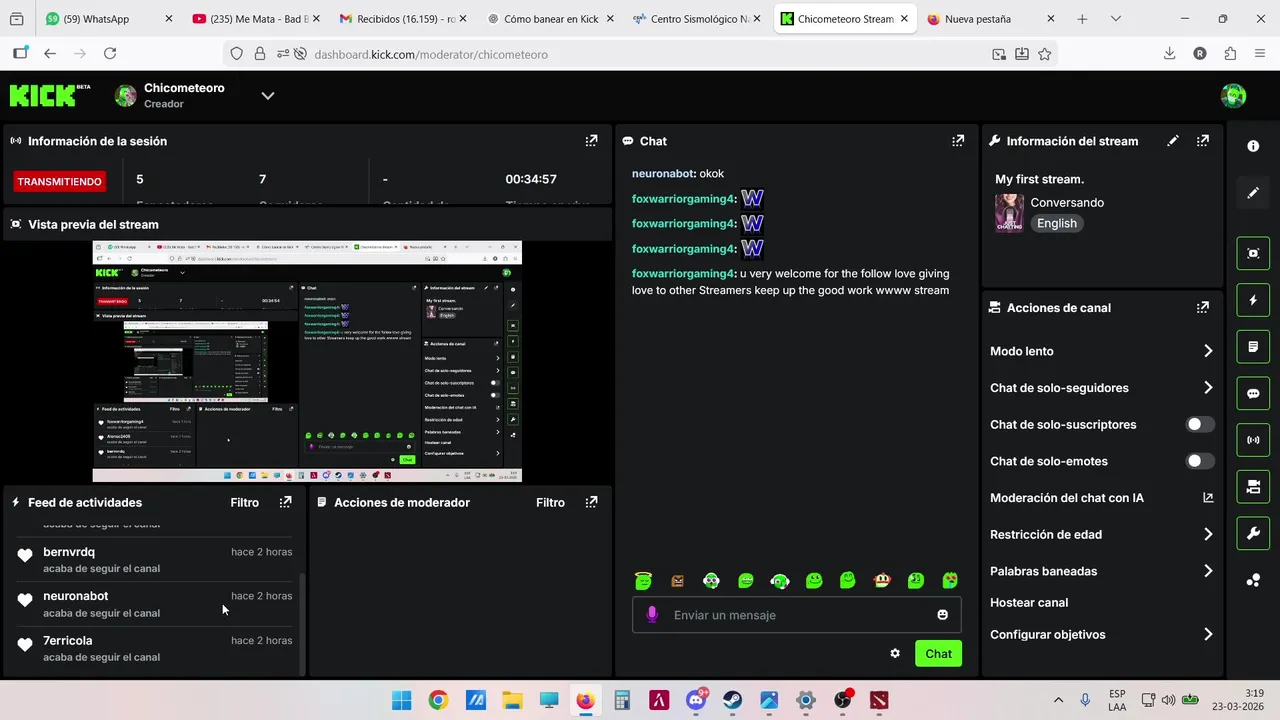The height and width of the screenshot is (720, 1280).
Task: Toggle the chat bubble sidebar icon
Action: (x=1253, y=393)
